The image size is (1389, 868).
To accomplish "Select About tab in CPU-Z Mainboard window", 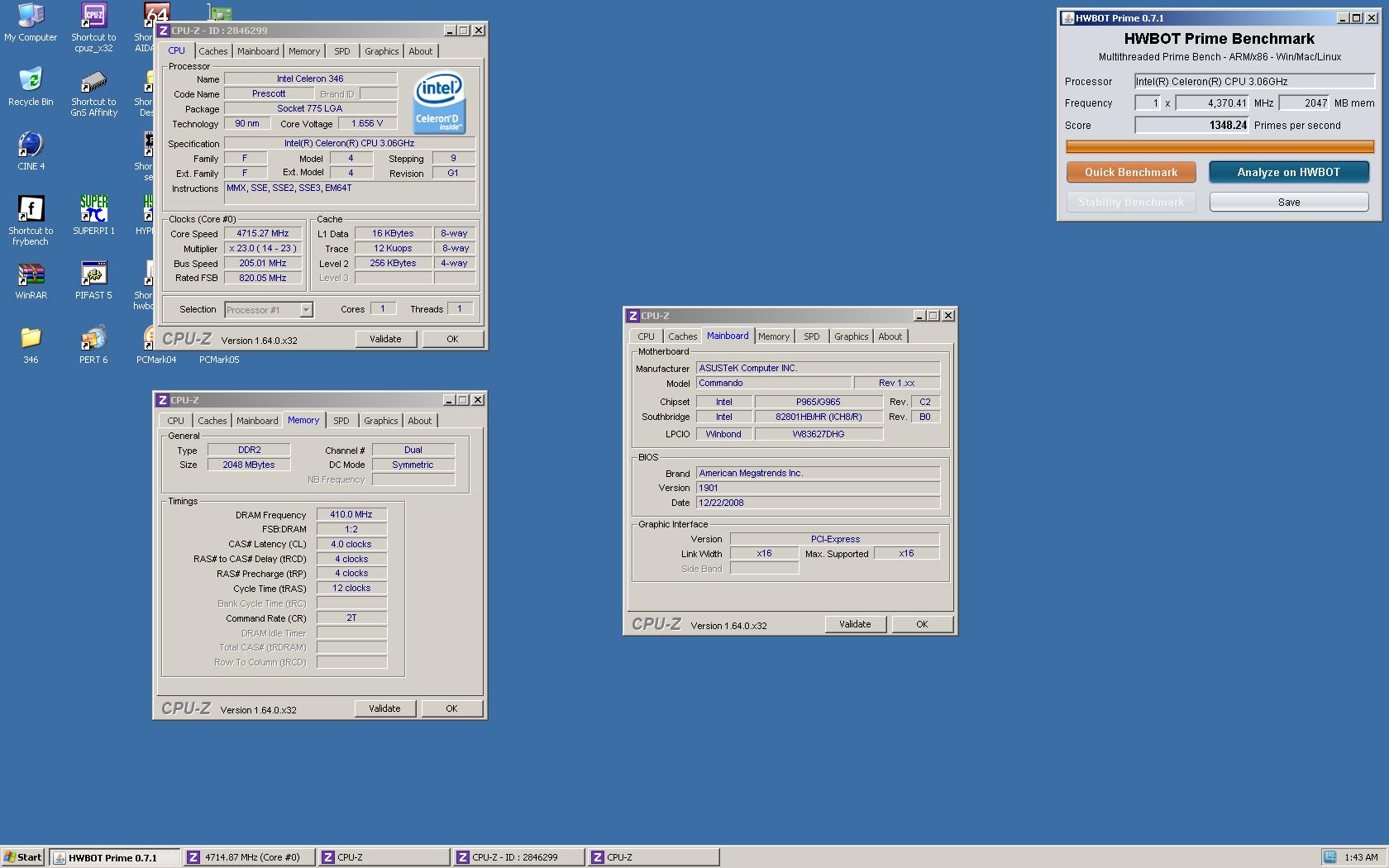I will point(890,336).
